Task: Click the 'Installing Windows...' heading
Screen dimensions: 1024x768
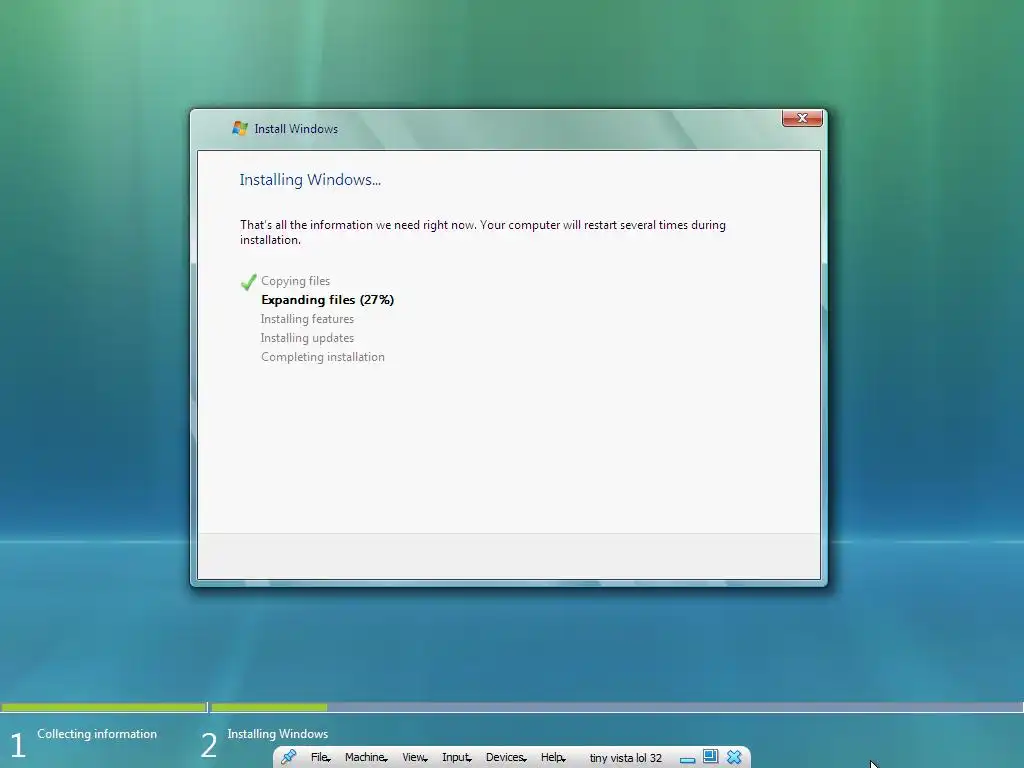Action: 310,180
